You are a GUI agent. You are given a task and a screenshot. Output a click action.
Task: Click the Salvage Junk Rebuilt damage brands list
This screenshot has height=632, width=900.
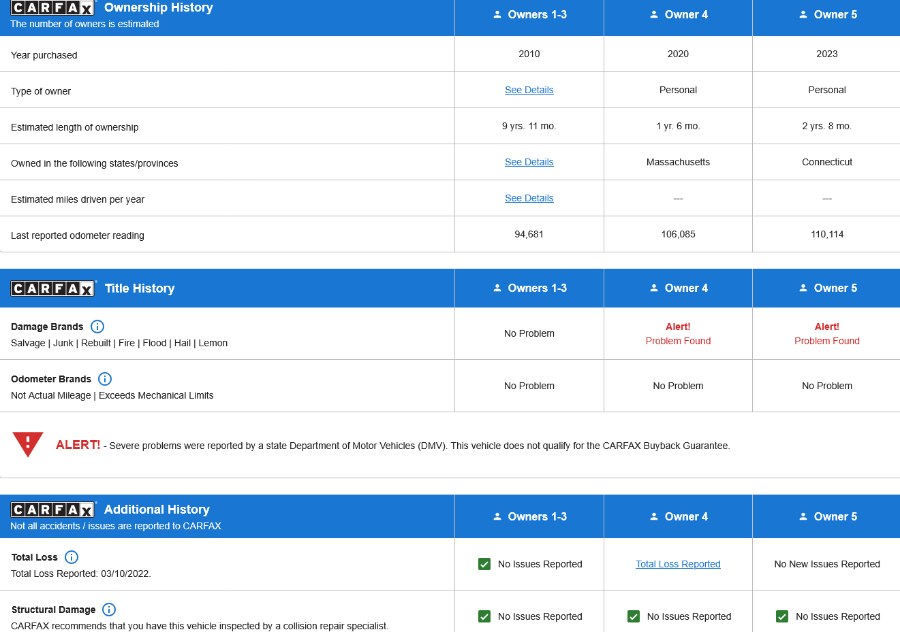pyautogui.click(x=119, y=343)
